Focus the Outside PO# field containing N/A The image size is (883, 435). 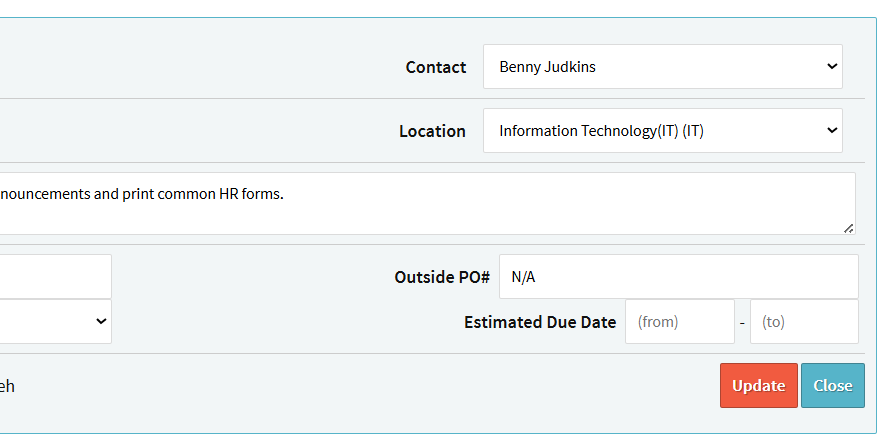[x=678, y=277]
